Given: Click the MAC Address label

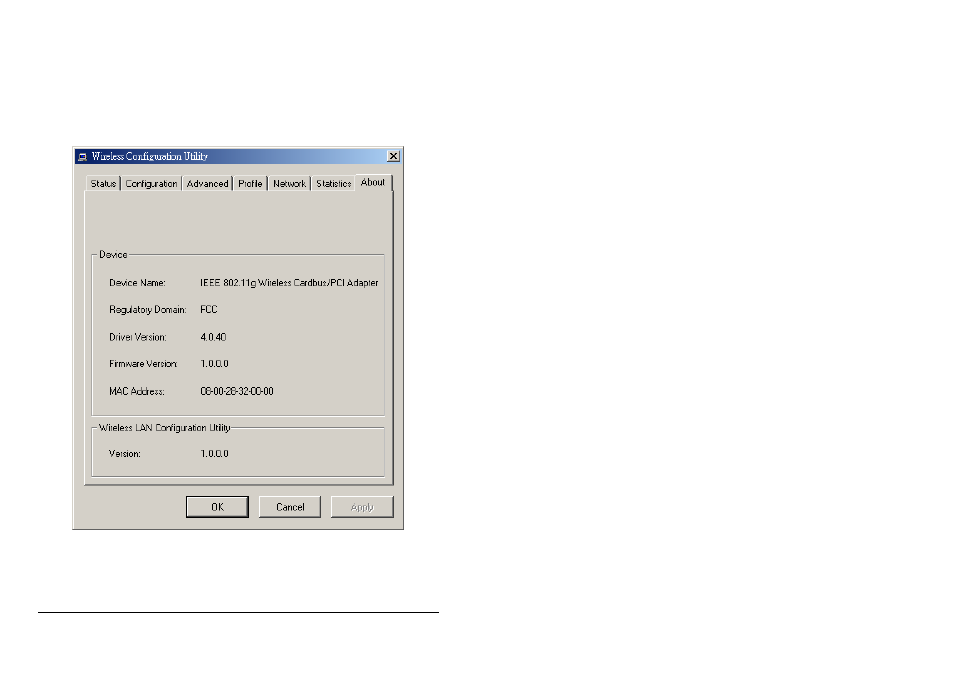Looking at the screenshot, I should (136, 391).
